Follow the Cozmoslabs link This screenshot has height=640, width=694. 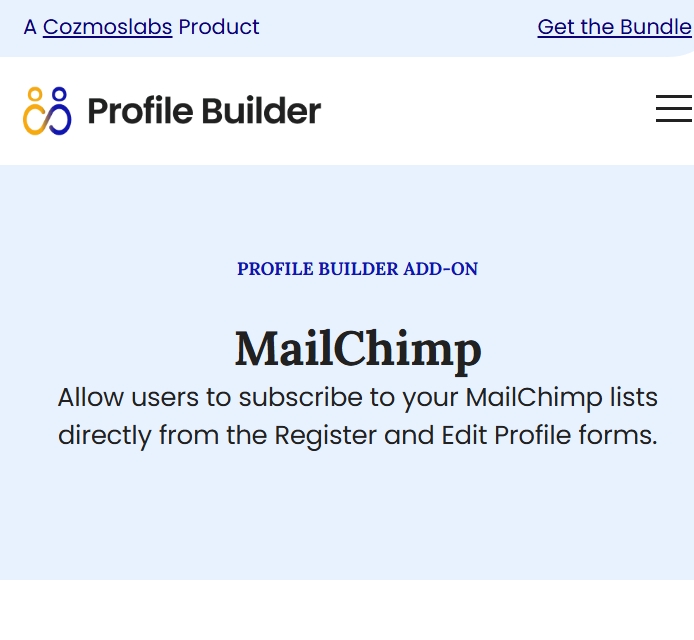[108, 27]
